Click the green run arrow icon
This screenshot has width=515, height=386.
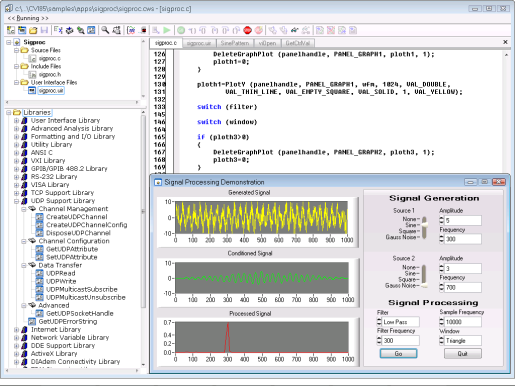click(167, 30)
